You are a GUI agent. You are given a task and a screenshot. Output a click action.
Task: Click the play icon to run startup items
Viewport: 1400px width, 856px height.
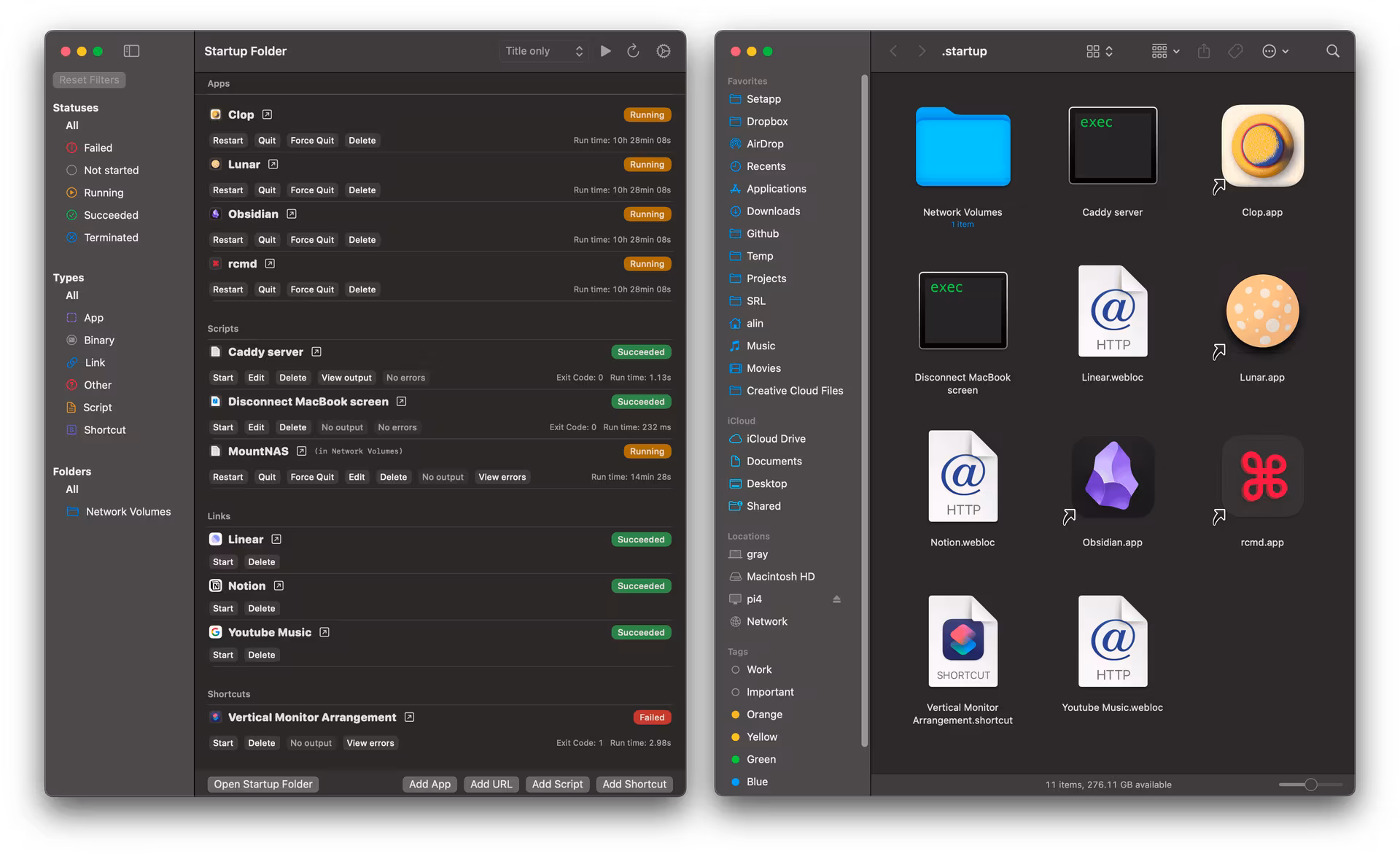(605, 51)
